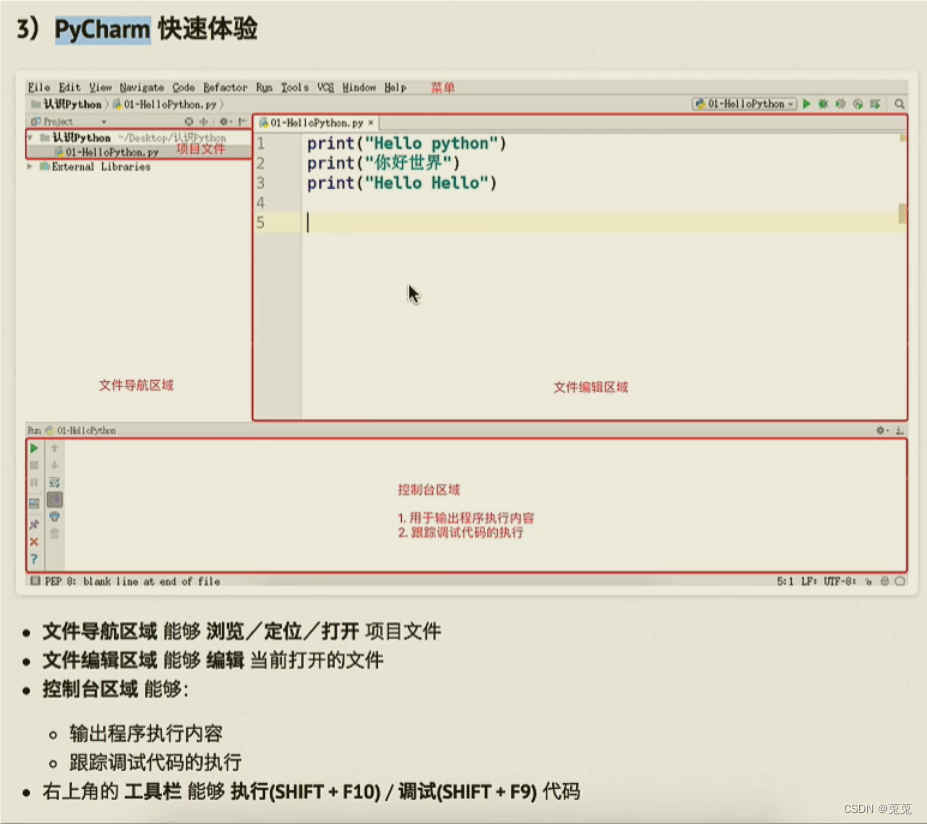
Task: Click the editor vertical scrollbar marker
Action: [902, 213]
